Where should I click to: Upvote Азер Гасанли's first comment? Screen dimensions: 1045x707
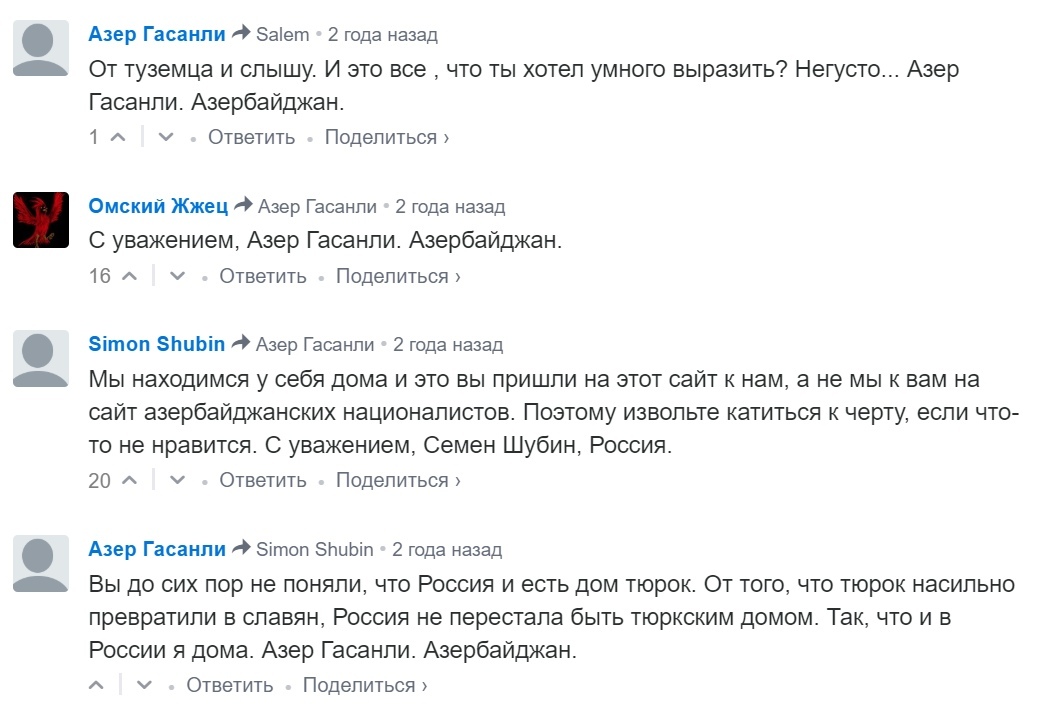pyautogui.click(x=117, y=137)
